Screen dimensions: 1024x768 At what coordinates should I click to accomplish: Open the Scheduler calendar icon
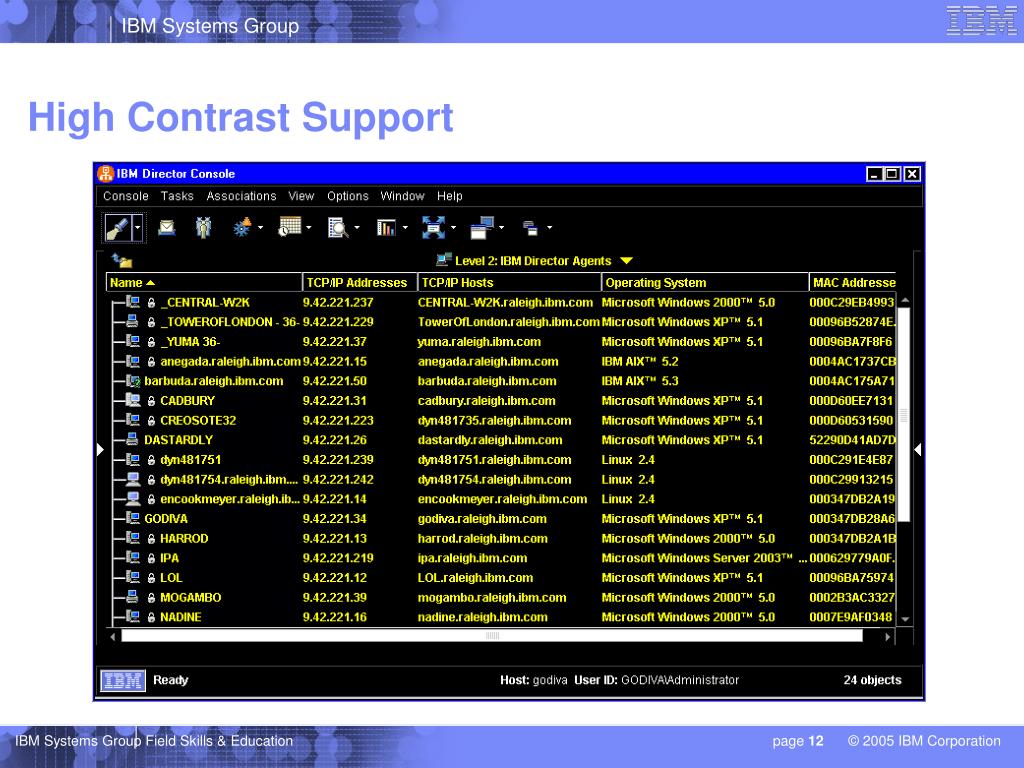[289, 227]
